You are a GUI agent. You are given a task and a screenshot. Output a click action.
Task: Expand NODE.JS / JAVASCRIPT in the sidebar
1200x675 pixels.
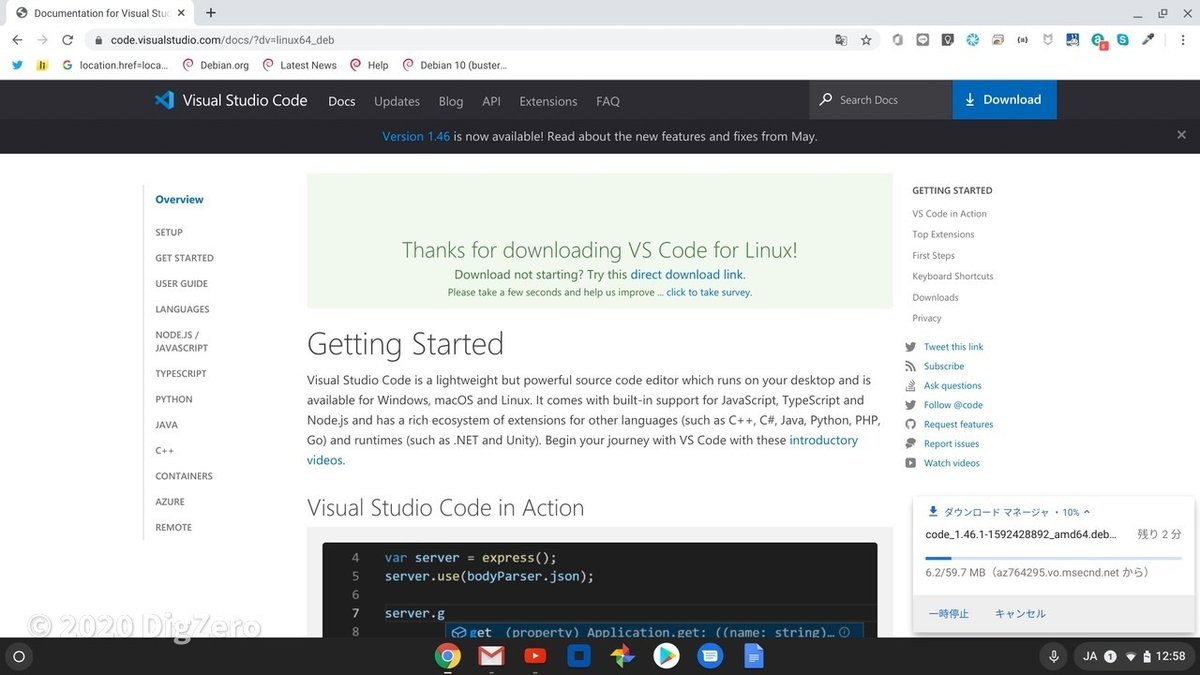[x=181, y=342]
